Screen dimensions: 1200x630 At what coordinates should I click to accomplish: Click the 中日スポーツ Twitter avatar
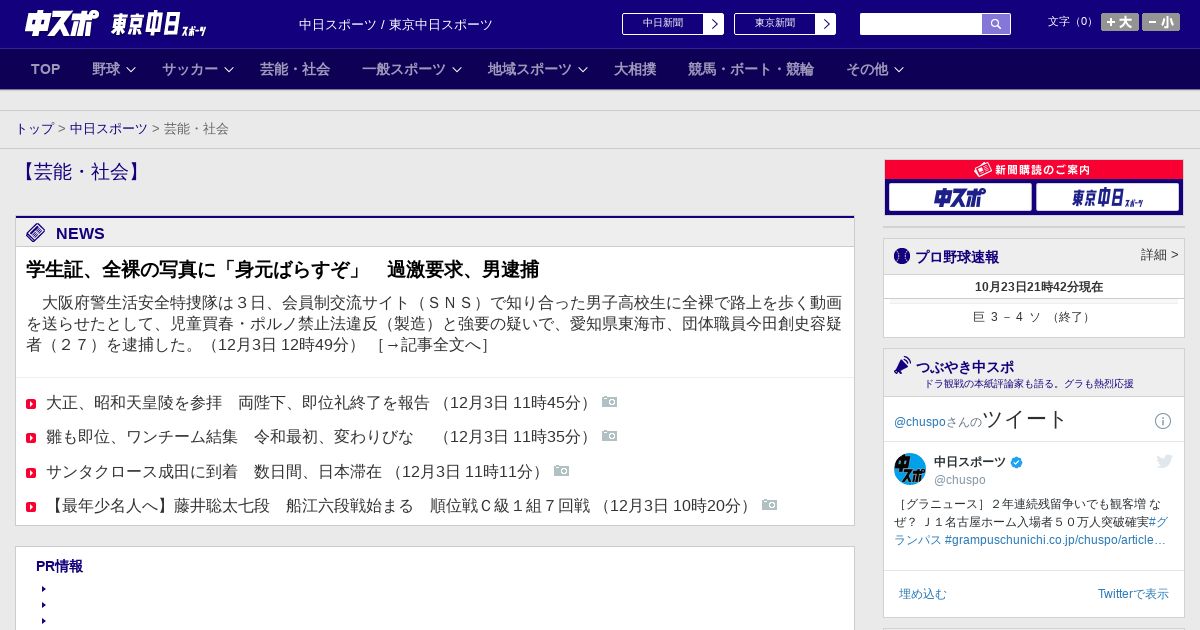910,469
